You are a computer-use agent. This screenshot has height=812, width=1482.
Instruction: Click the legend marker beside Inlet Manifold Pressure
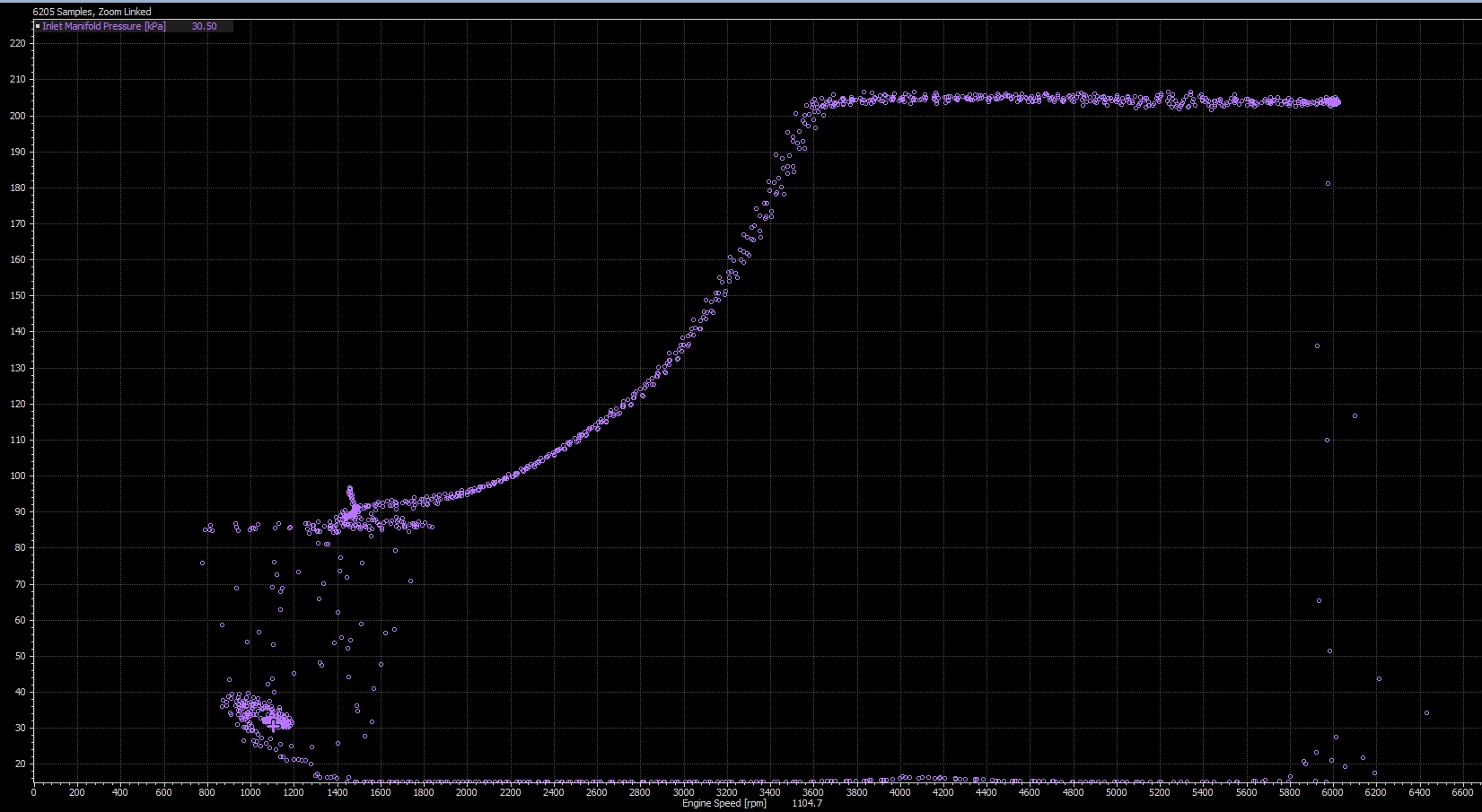[x=38, y=27]
